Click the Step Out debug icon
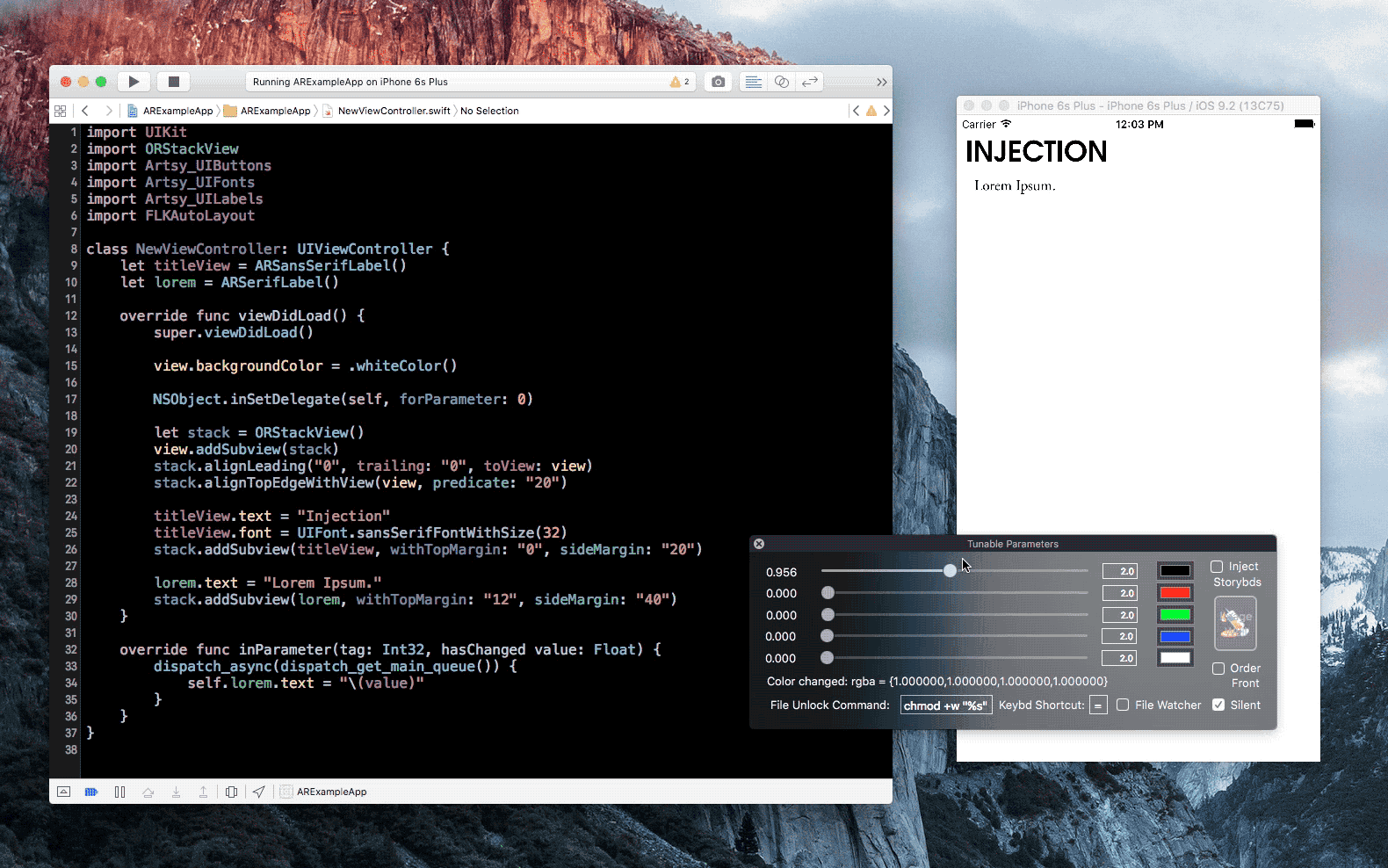This screenshot has height=868, width=1388. 203,792
